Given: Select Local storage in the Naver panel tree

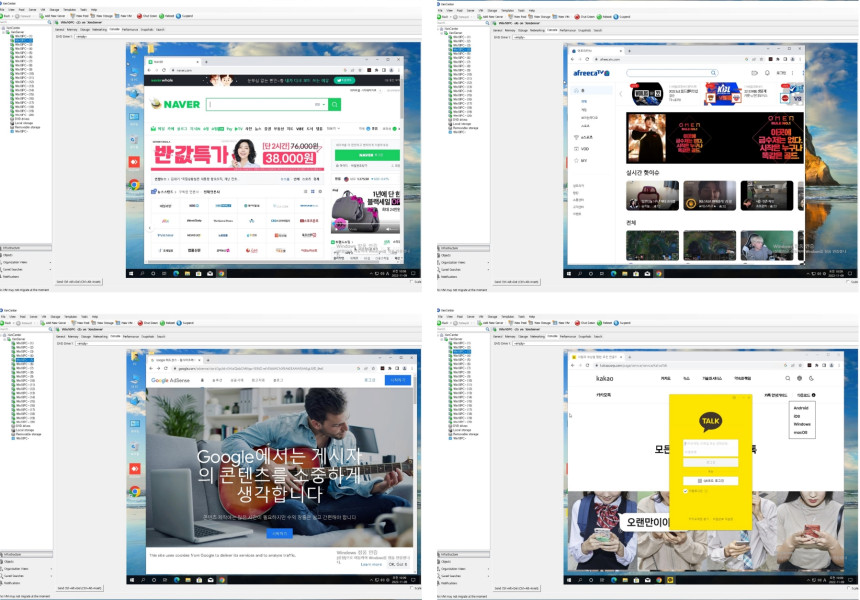Looking at the screenshot, I should pos(24,123).
